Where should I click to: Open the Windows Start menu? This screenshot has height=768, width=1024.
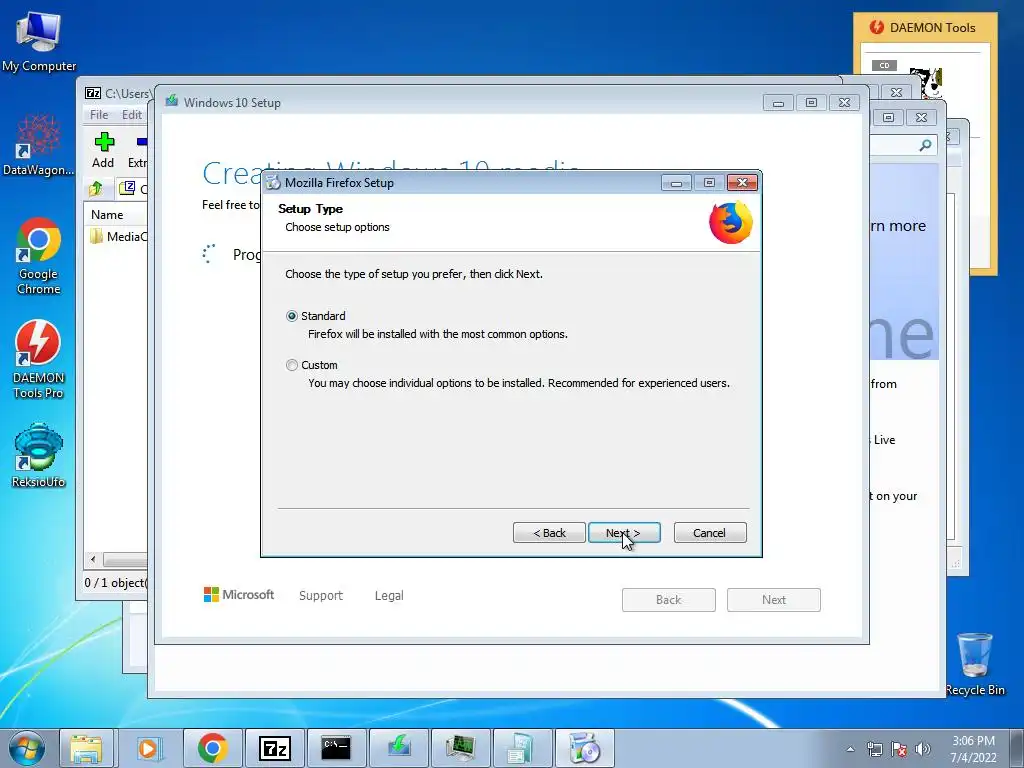coord(27,748)
